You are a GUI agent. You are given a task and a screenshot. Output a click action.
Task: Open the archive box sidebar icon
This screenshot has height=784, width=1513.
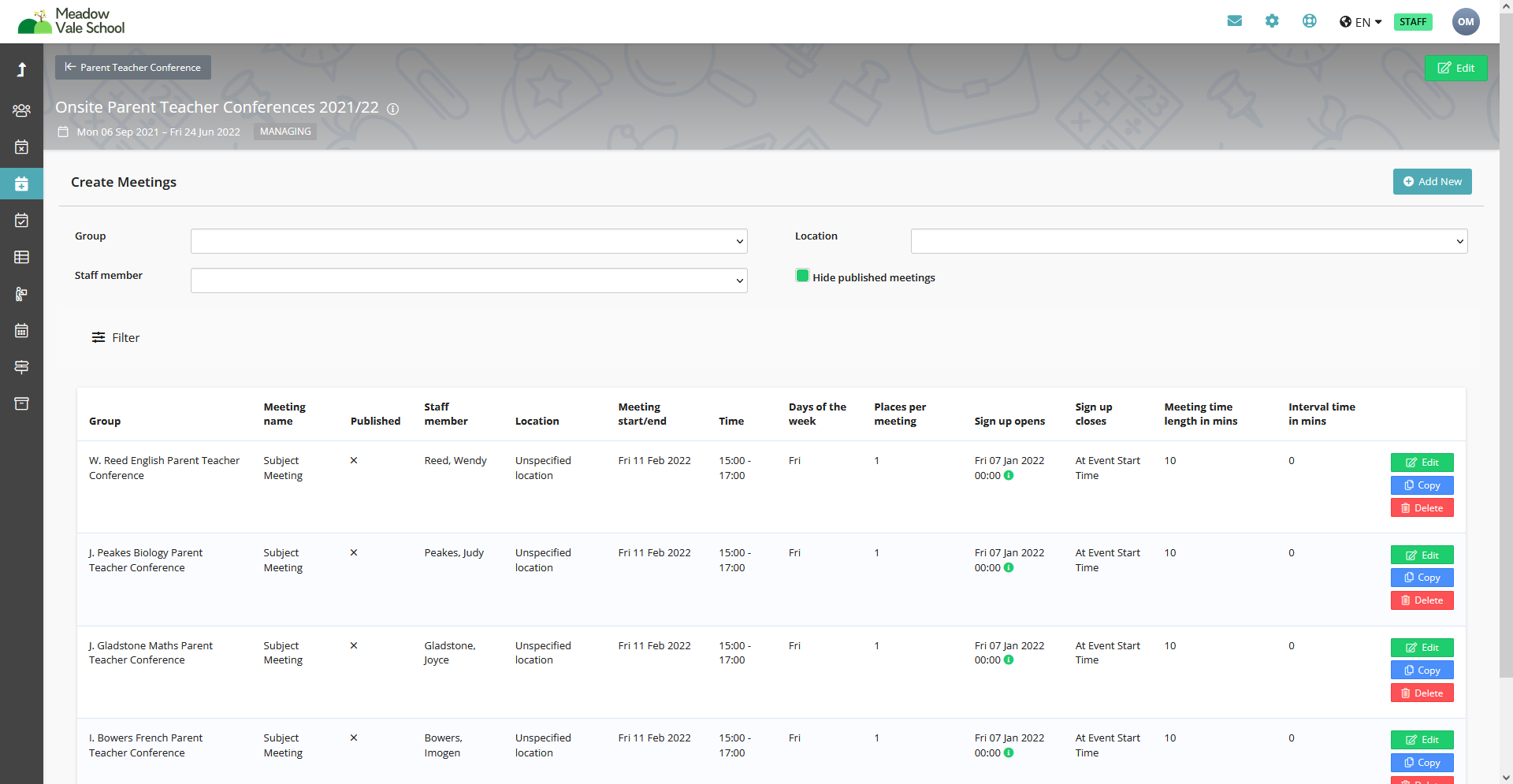(x=21, y=403)
